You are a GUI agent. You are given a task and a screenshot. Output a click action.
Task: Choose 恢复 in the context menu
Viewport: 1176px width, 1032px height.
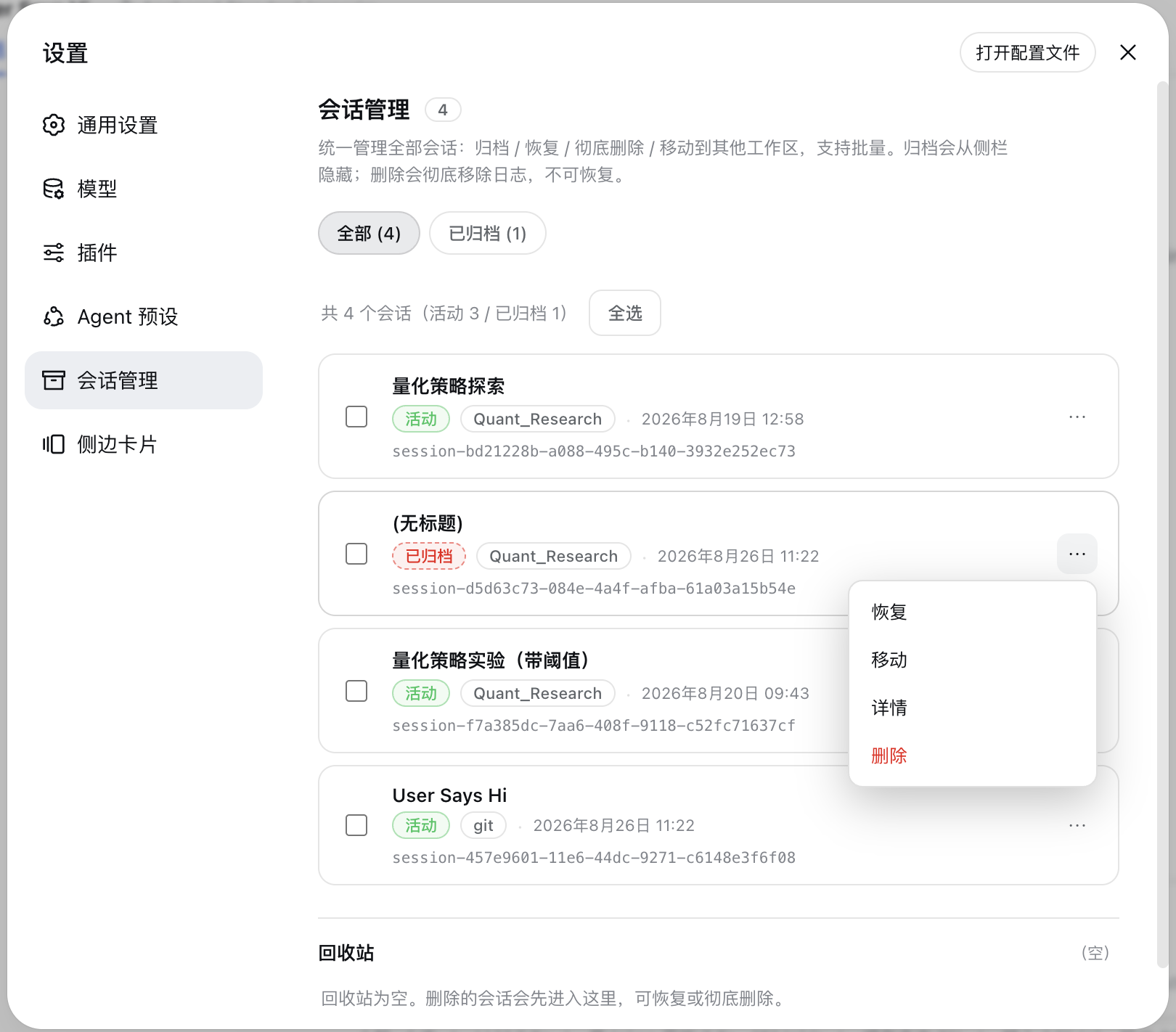point(972,612)
